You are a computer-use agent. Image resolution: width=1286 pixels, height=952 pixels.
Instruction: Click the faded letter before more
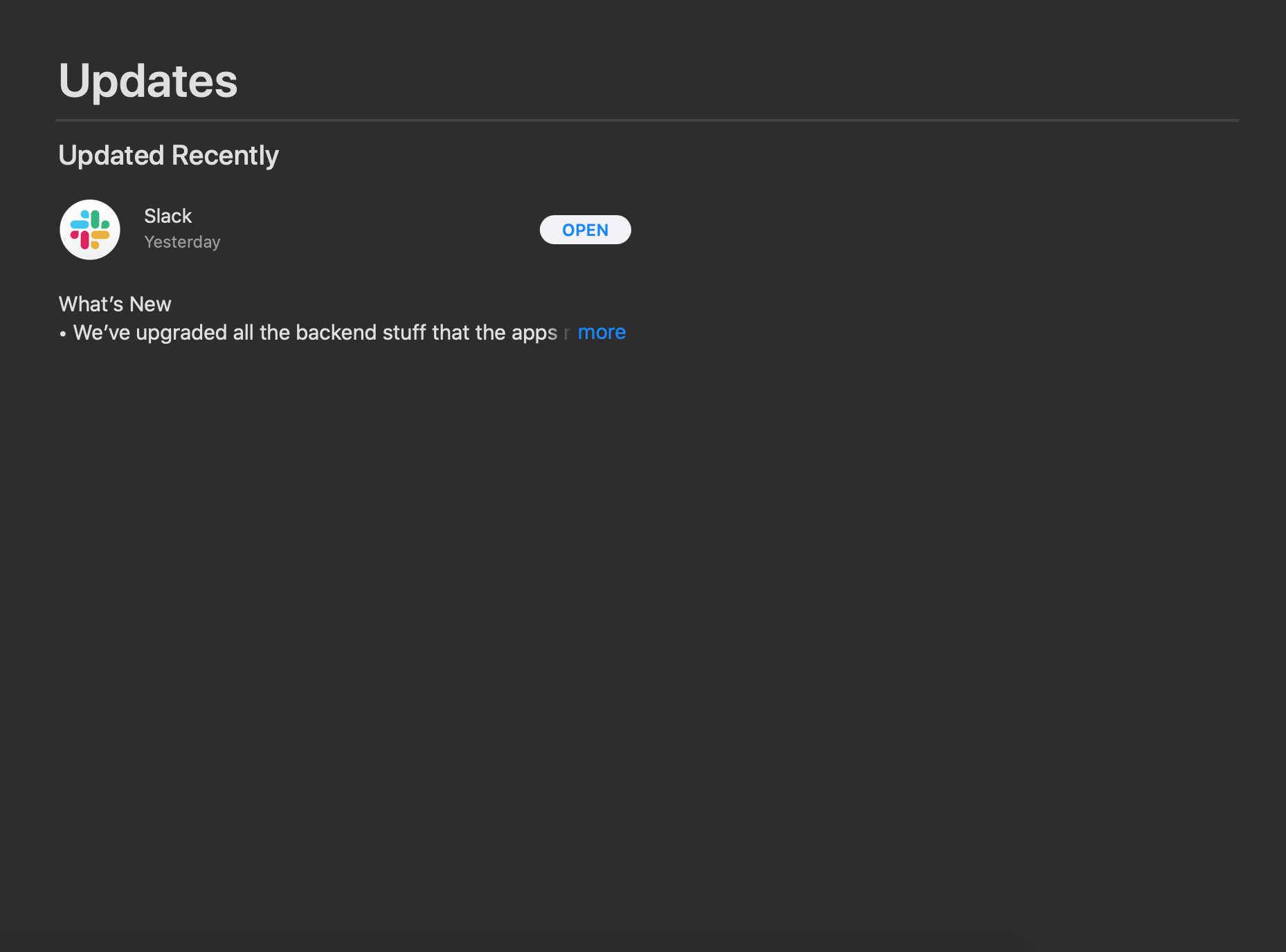567,333
